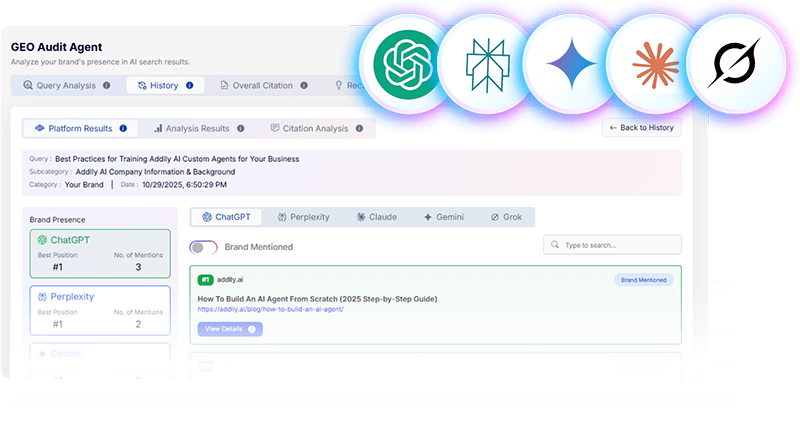Image resolution: width=800 pixels, height=427 pixels.
Task: Open the addlly.ai blog URL link
Action: coord(270,309)
